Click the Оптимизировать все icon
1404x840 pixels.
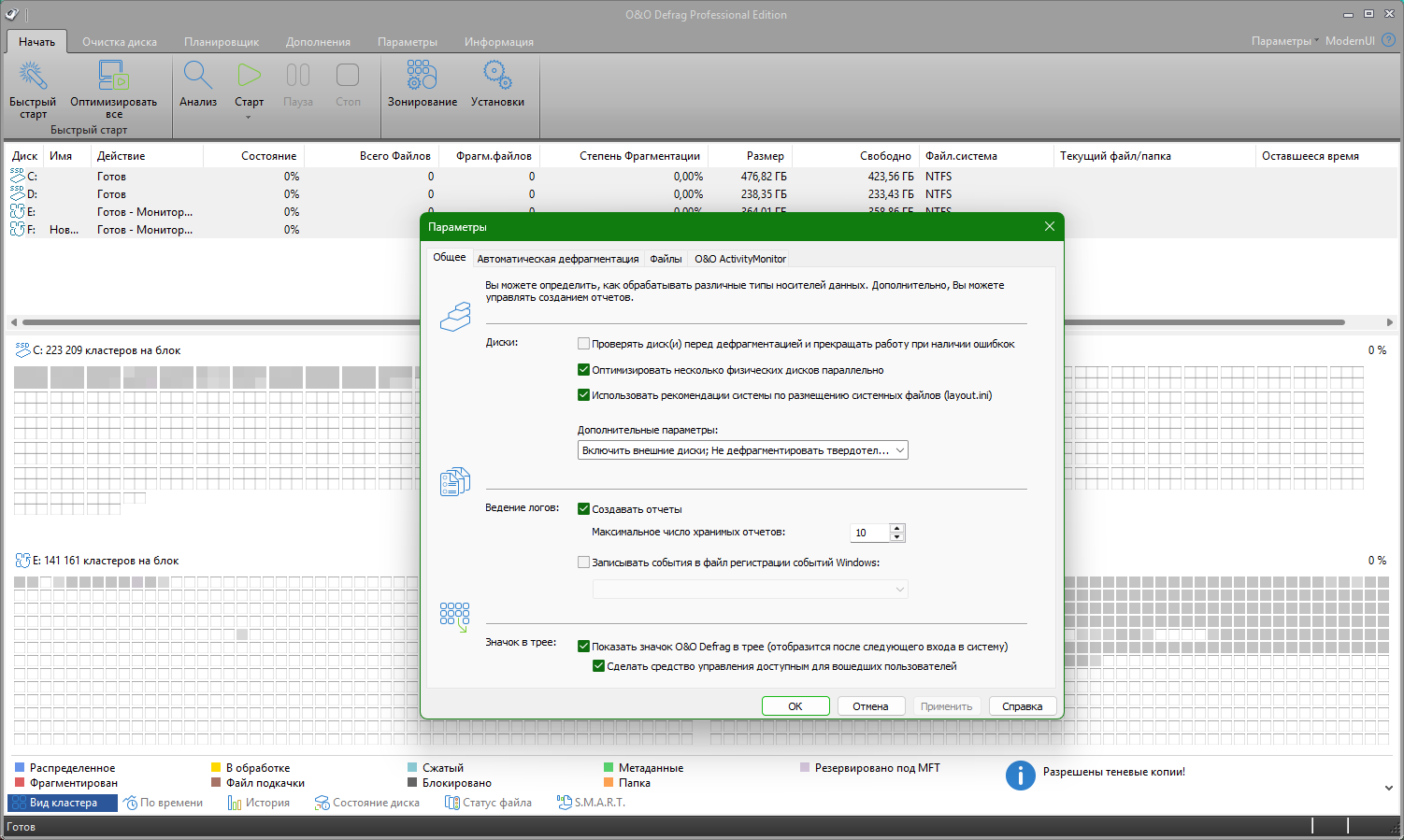pyautogui.click(x=113, y=77)
